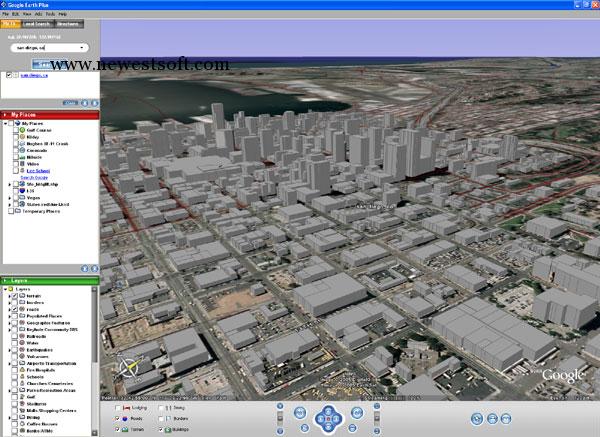The height and width of the screenshot is (437, 600).
Task: Uncheck Terrain in the Layers tree
Action: (x=15, y=296)
